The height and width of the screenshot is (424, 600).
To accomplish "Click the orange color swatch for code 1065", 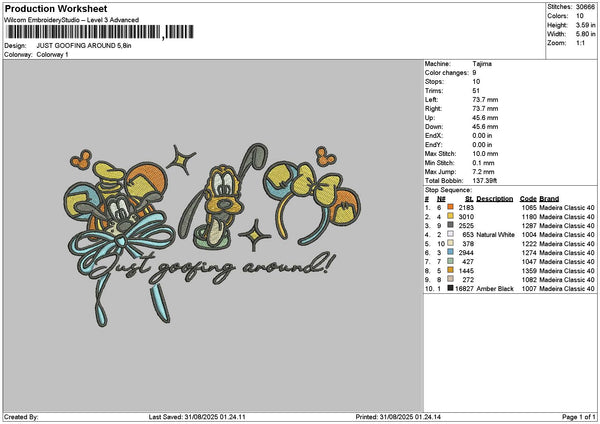I will point(450,207).
